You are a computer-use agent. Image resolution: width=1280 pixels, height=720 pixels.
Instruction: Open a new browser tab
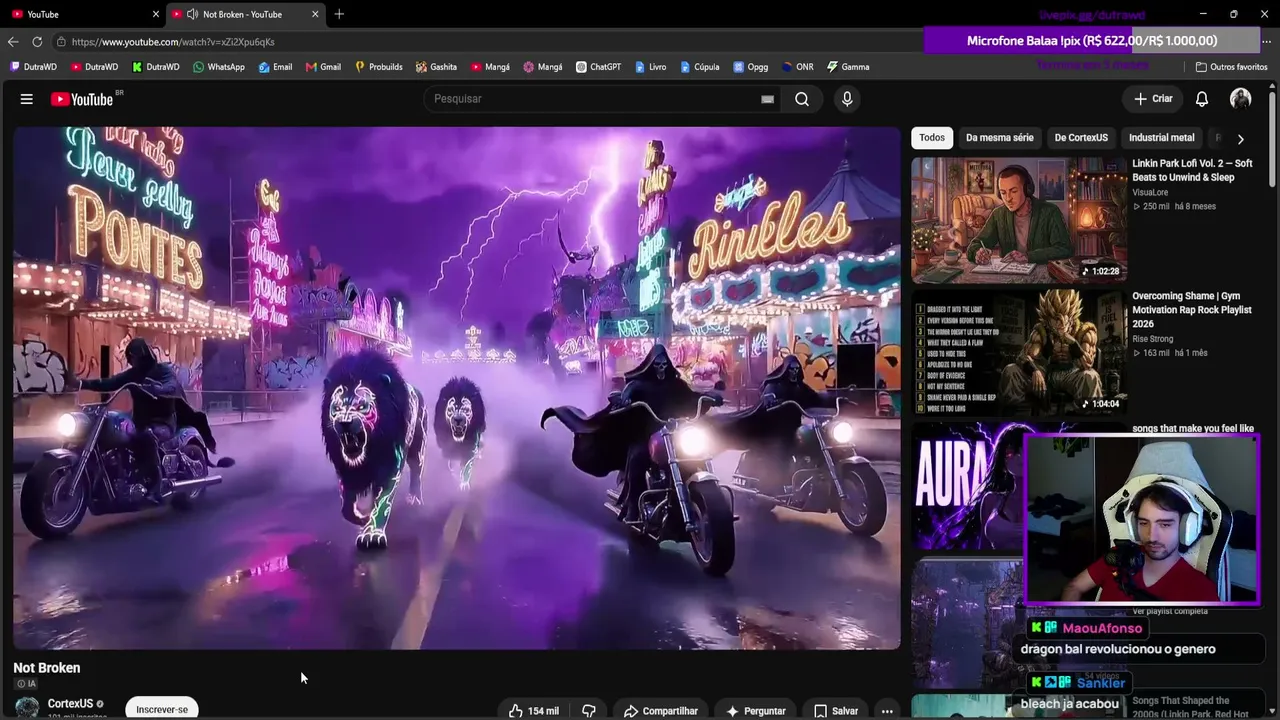pyautogui.click(x=339, y=14)
